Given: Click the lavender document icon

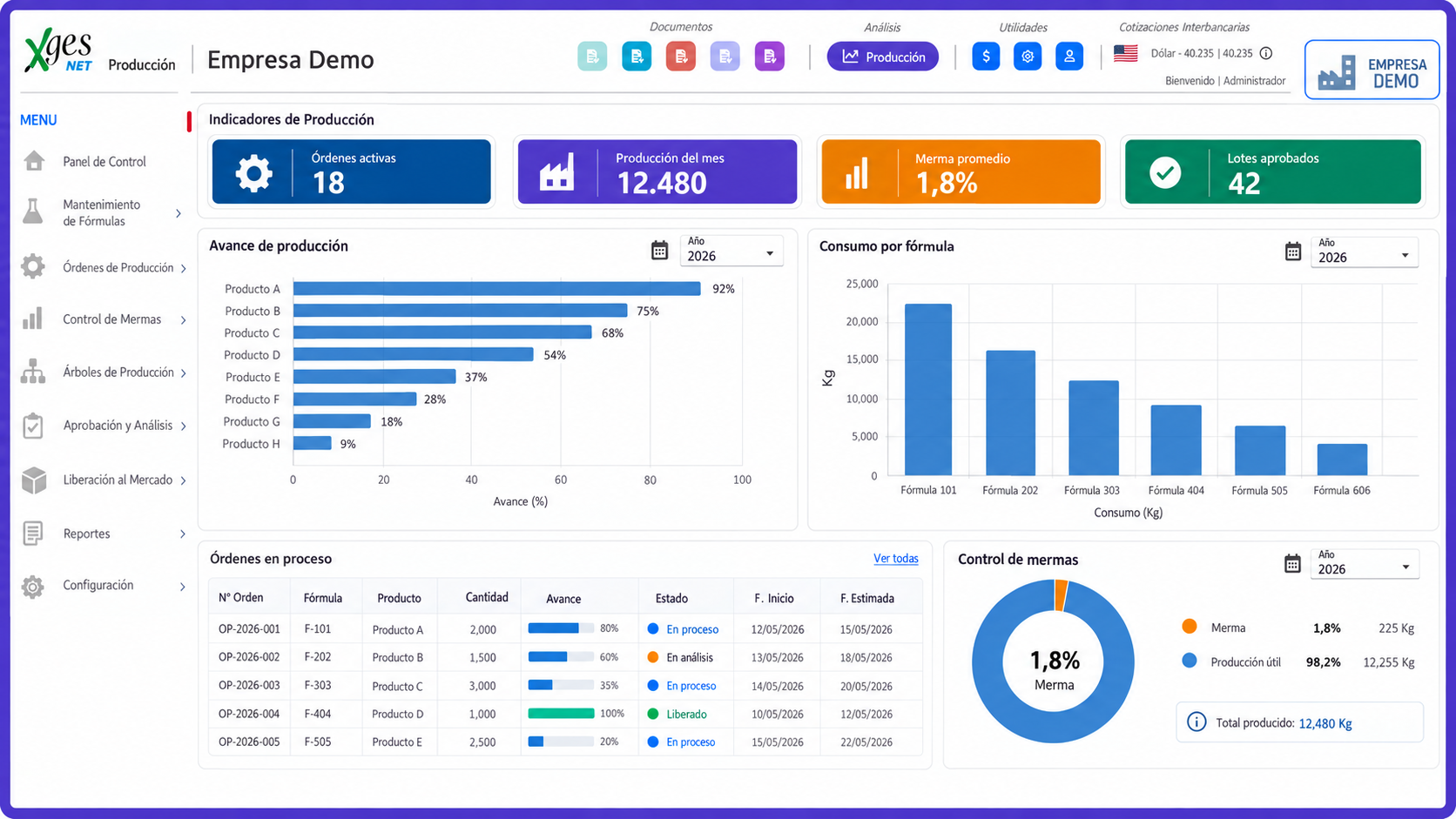Looking at the screenshot, I should 725,57.
